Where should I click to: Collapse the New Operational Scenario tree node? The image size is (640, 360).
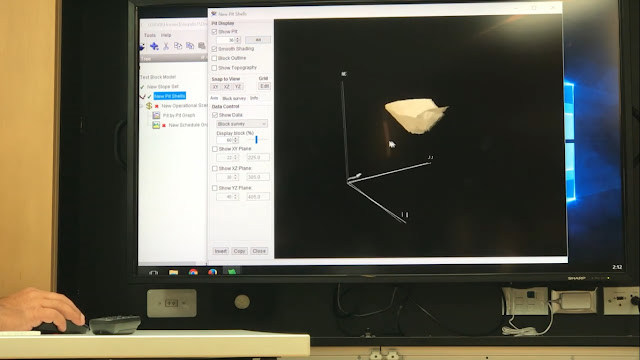click(141, 106)
